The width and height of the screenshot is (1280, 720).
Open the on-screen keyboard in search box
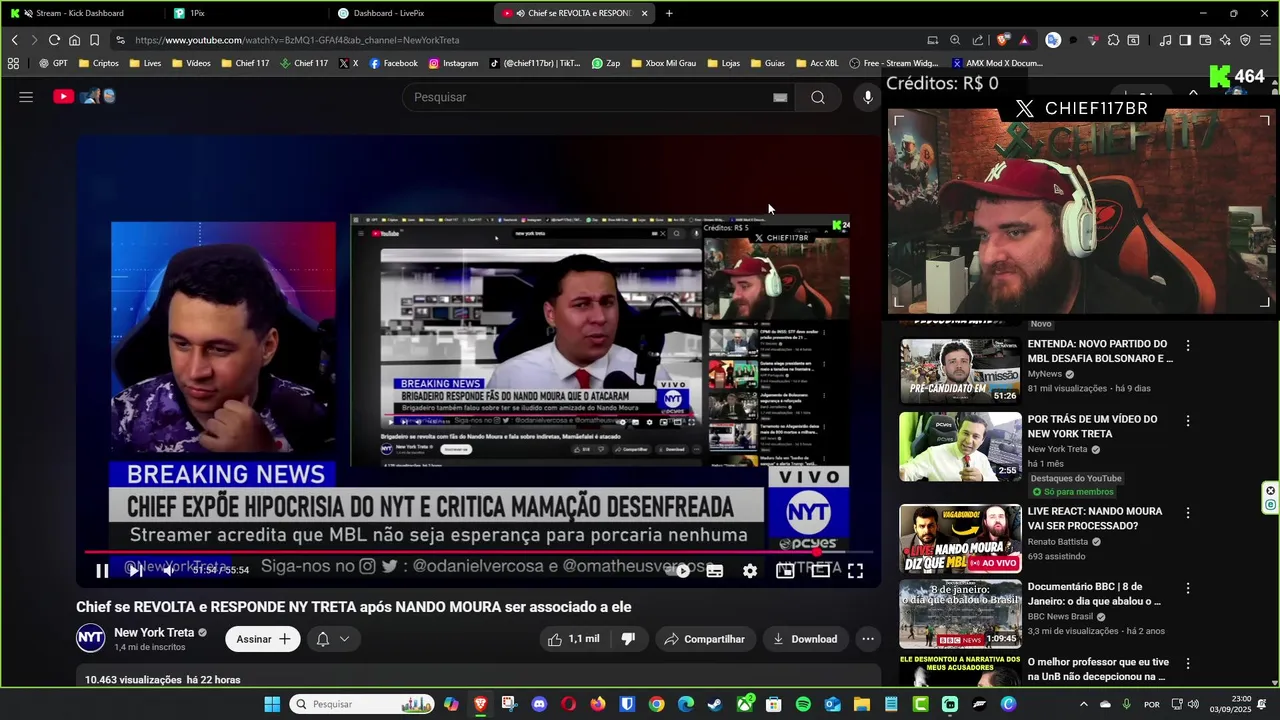(x=780, y=97)
